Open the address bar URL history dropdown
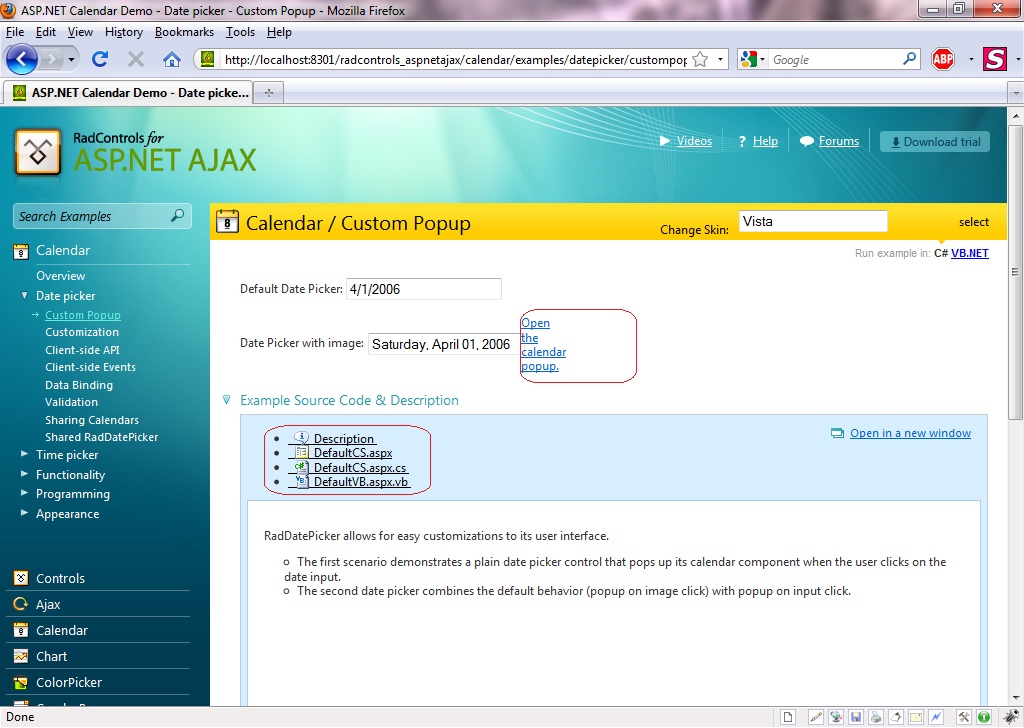 720,59
